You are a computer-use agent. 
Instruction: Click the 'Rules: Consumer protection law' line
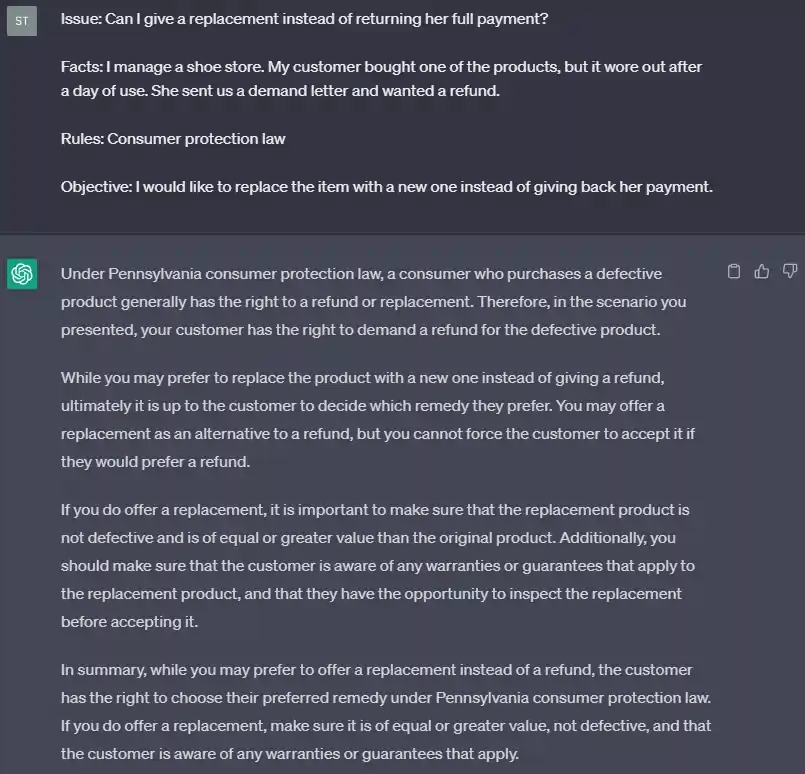tap(173, 139)
